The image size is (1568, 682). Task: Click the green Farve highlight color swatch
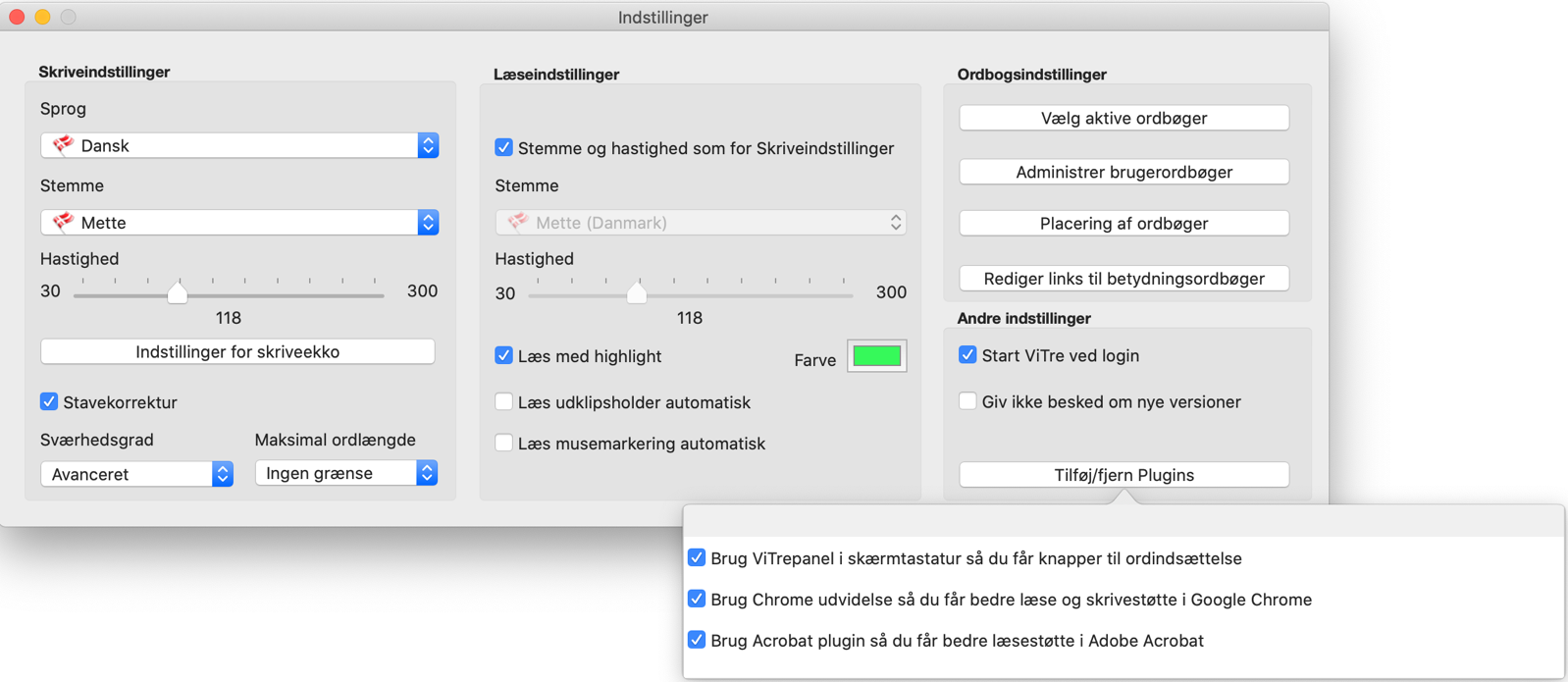point(876,356)
